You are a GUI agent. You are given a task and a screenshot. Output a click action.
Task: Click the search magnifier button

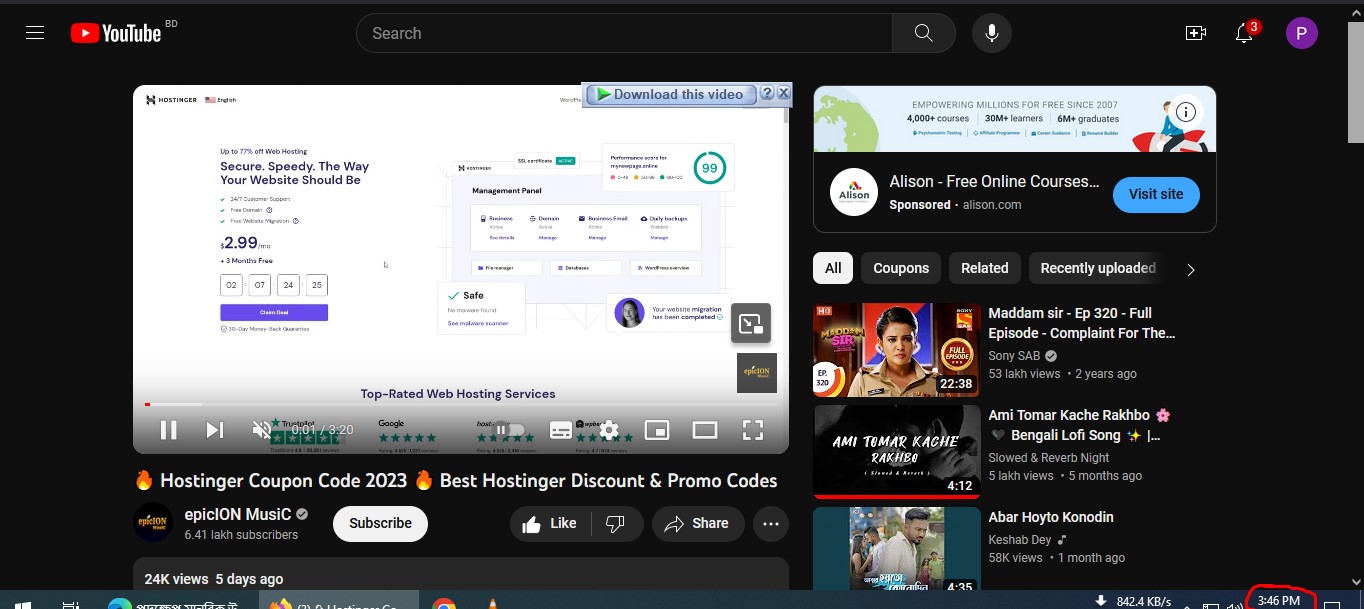(924, 33)
